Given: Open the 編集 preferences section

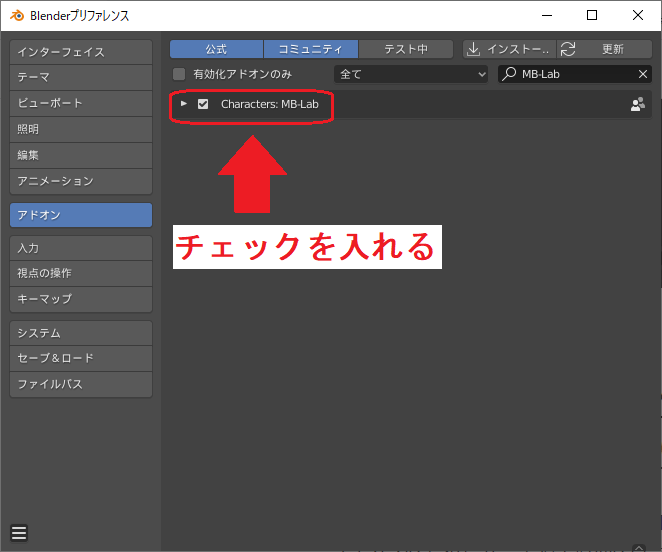Looking at the screenshot, I should [81, 155].
